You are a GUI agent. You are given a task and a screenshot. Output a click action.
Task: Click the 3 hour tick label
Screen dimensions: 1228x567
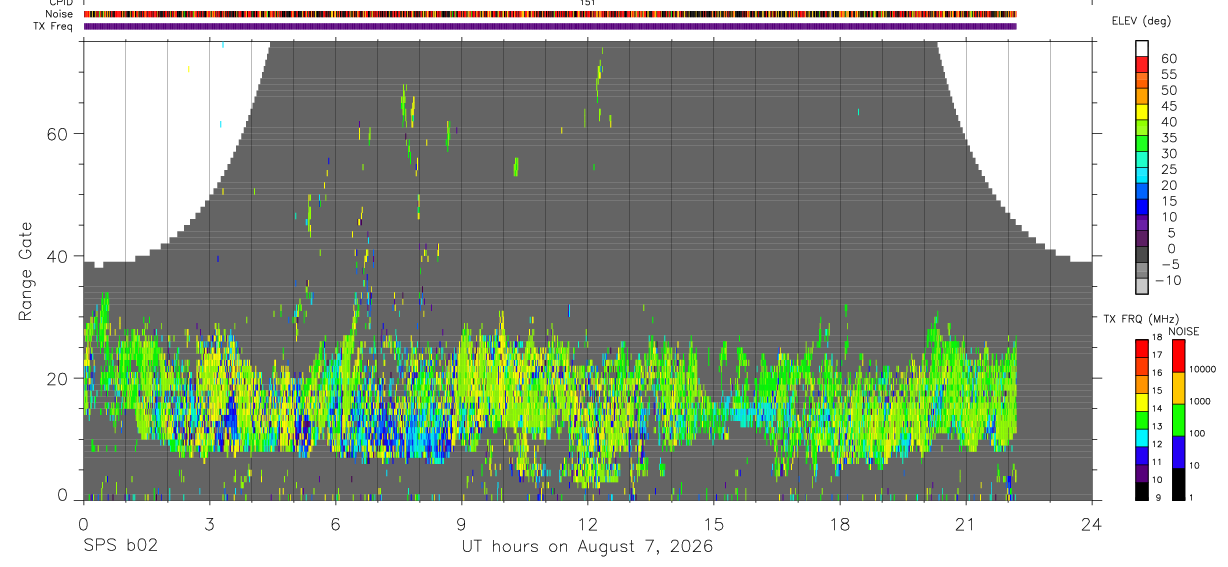point(209,524)
